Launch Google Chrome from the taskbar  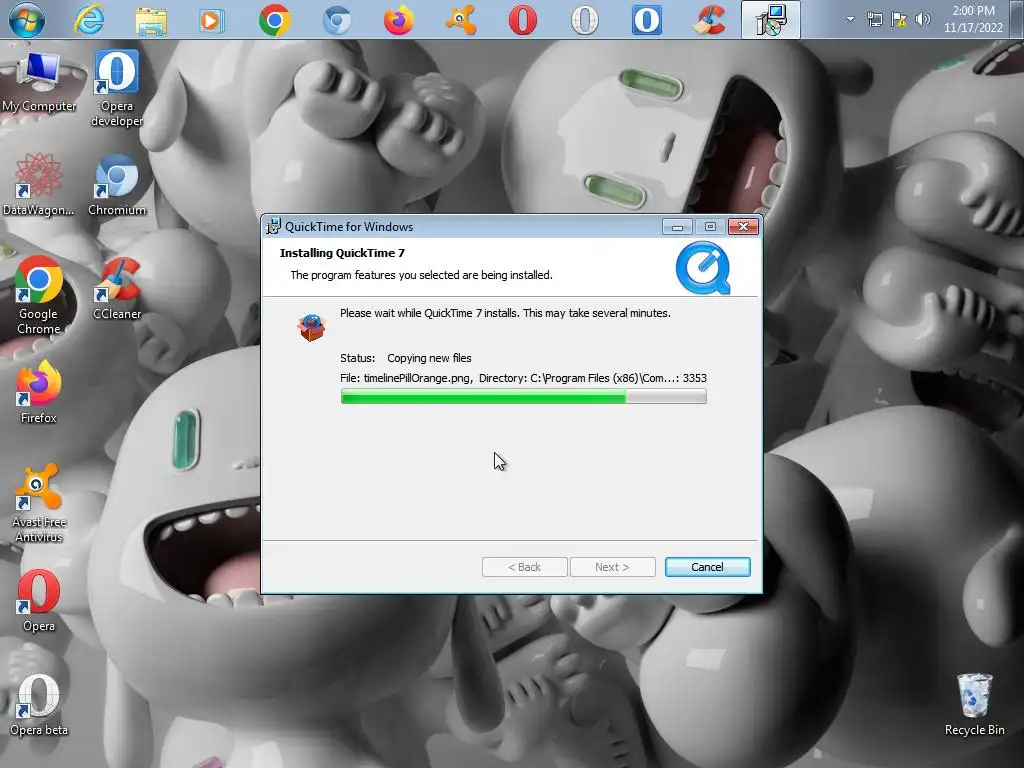point(275,20)
